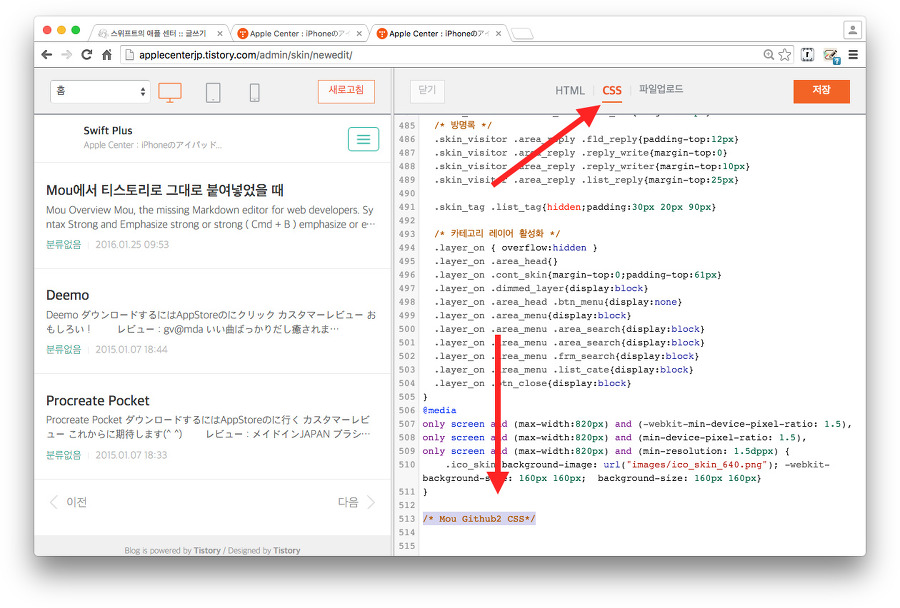The image size is (900, 608).
Task: Click the @media rule on line 506
Action: [439, 410]
